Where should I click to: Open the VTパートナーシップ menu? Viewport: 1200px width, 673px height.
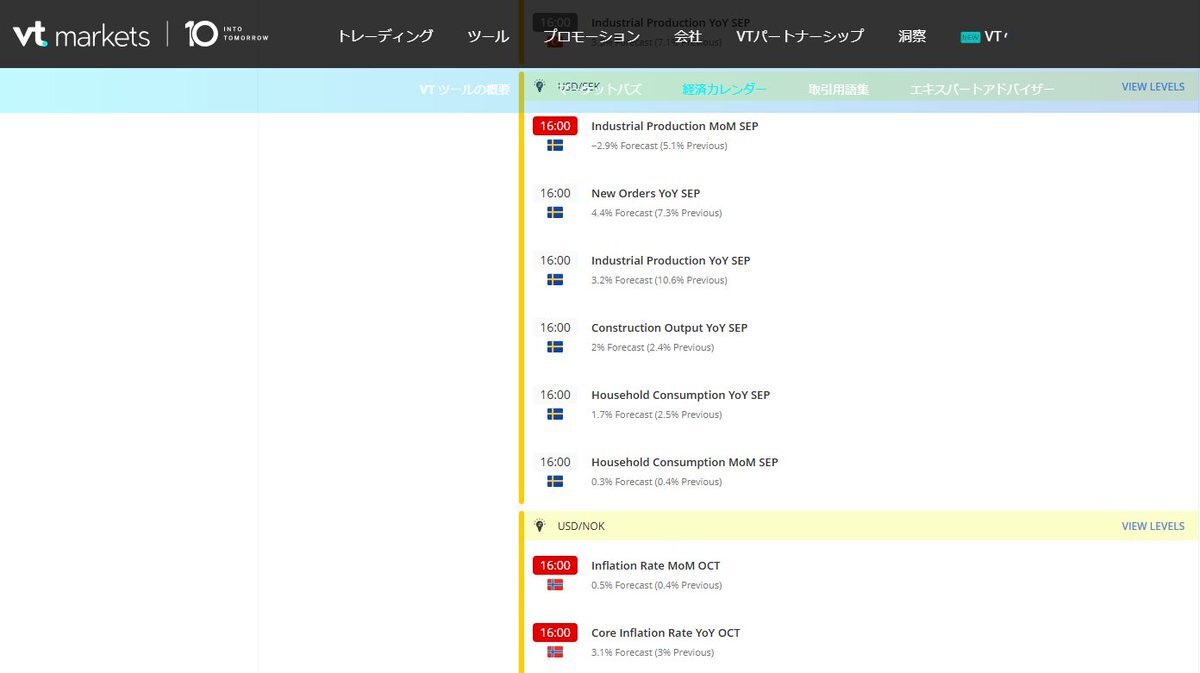pyautogui.click(x=799, y=36)
